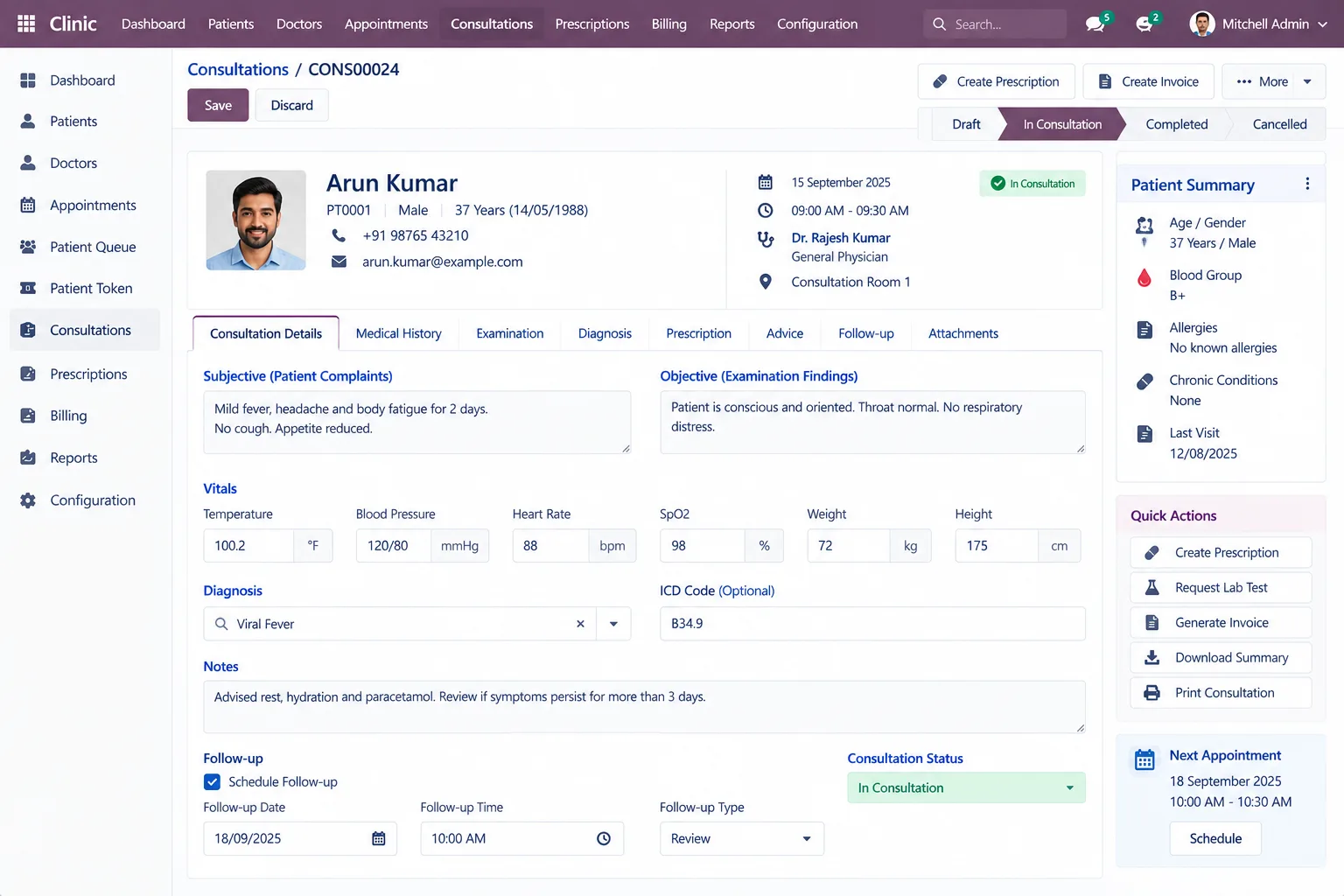Open the Follow-up Type Review dropdown
Viewport: 1344px width, 896px height.
point(742,838)
